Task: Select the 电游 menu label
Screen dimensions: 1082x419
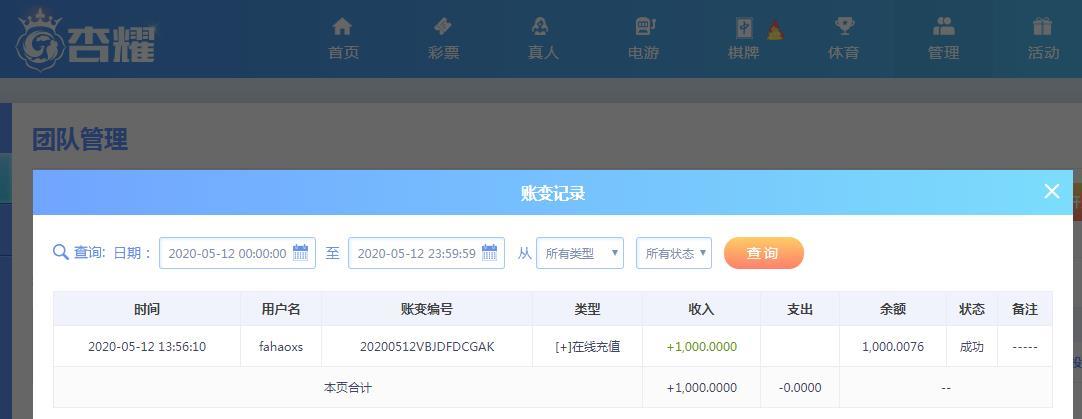Action: (x=643, y=52)
